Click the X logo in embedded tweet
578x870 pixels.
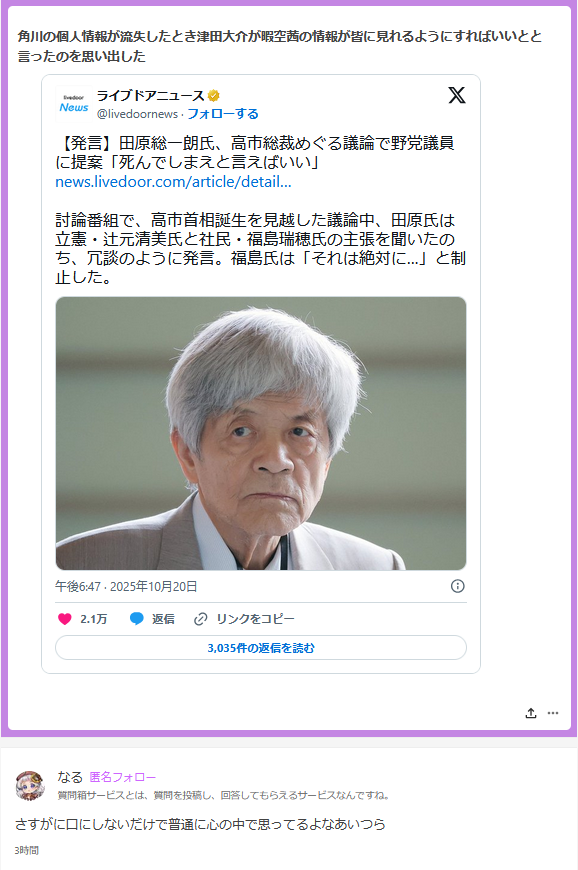457,95
